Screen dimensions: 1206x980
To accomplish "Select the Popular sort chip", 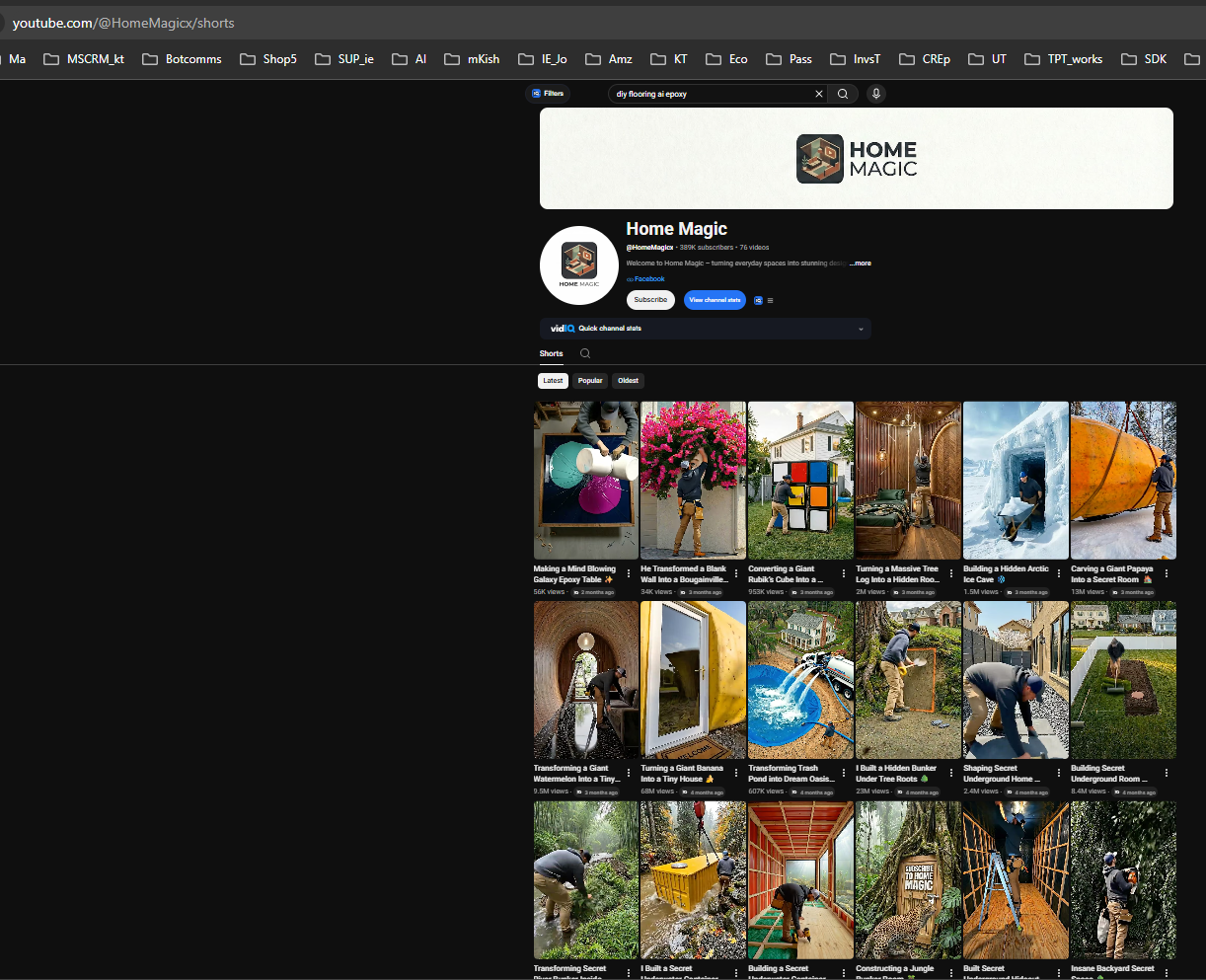I will (590, 381).
